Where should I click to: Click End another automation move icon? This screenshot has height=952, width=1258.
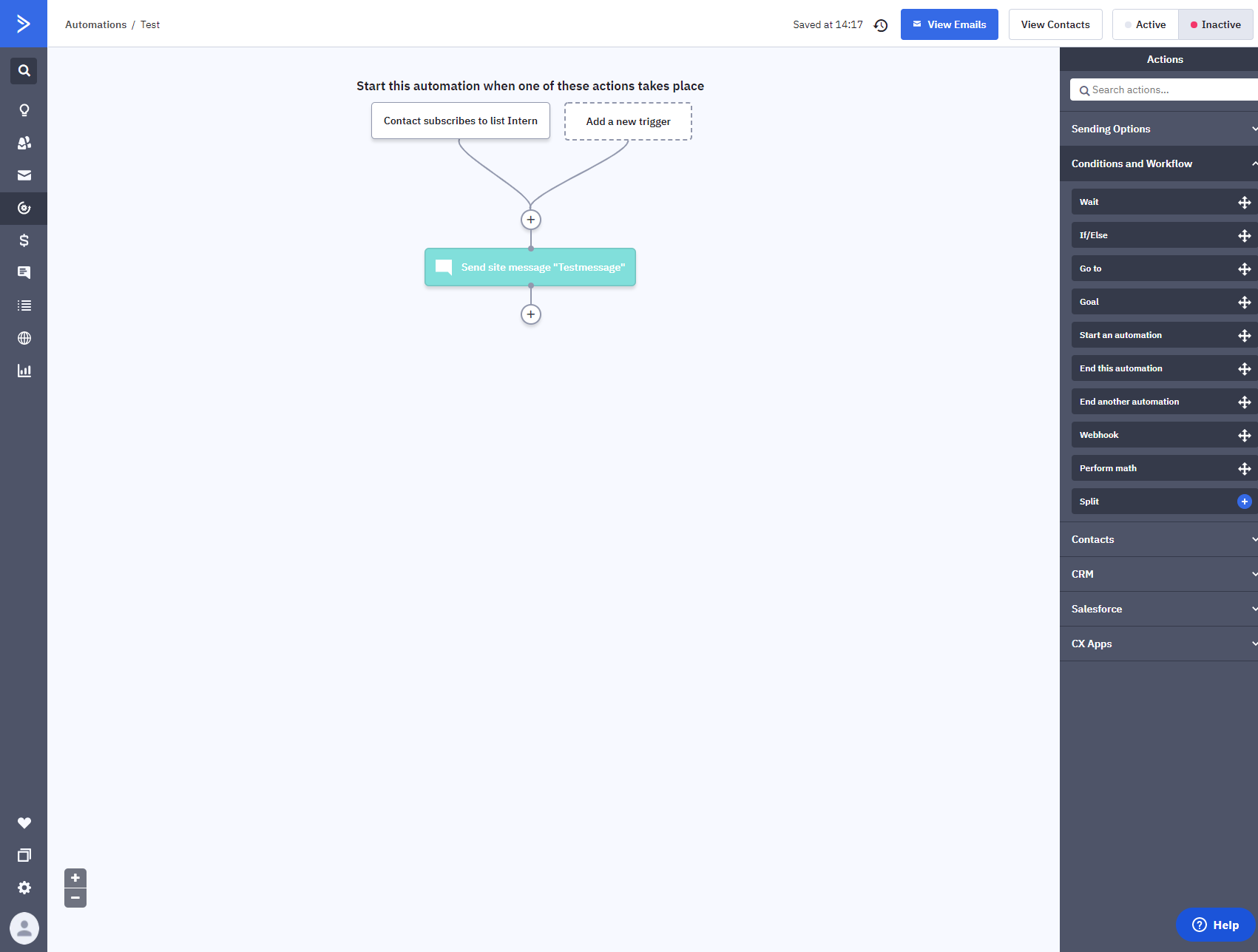click(x=1244, y=402)
